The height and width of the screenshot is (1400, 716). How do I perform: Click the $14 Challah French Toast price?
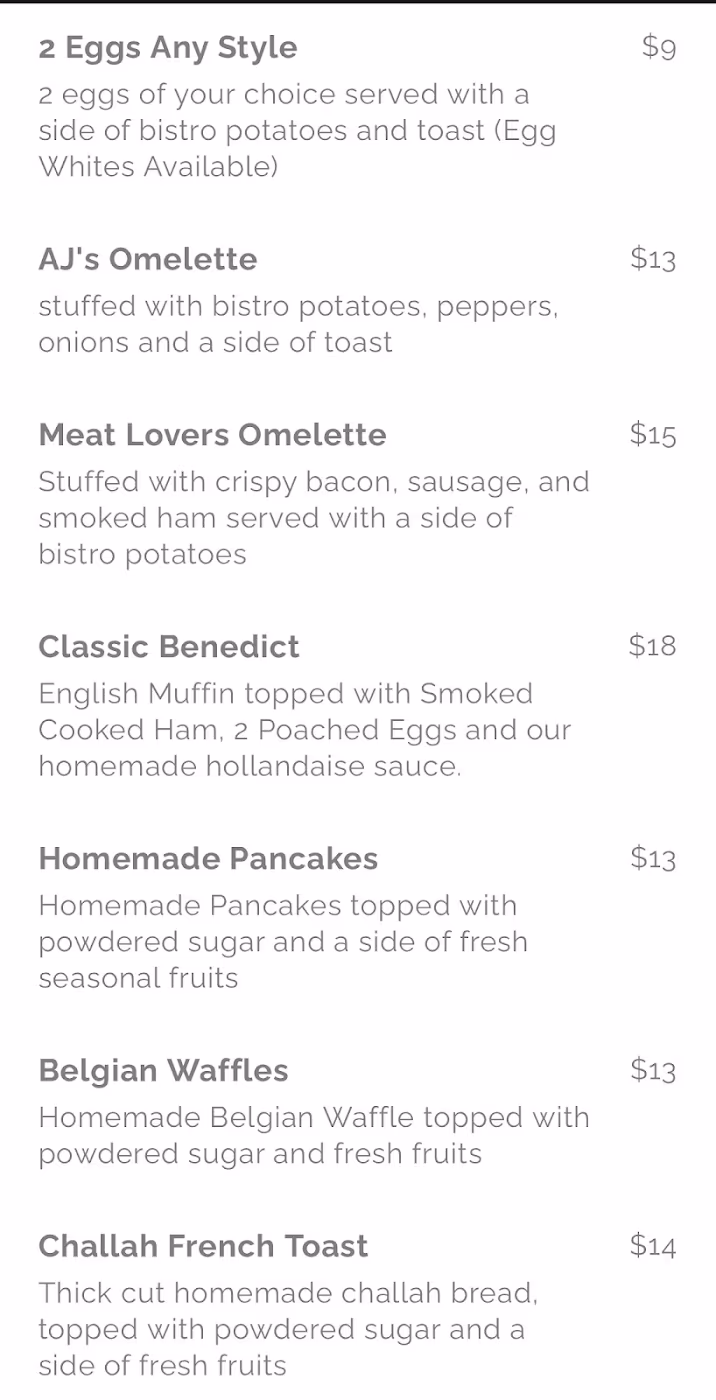pos(653,1245)
